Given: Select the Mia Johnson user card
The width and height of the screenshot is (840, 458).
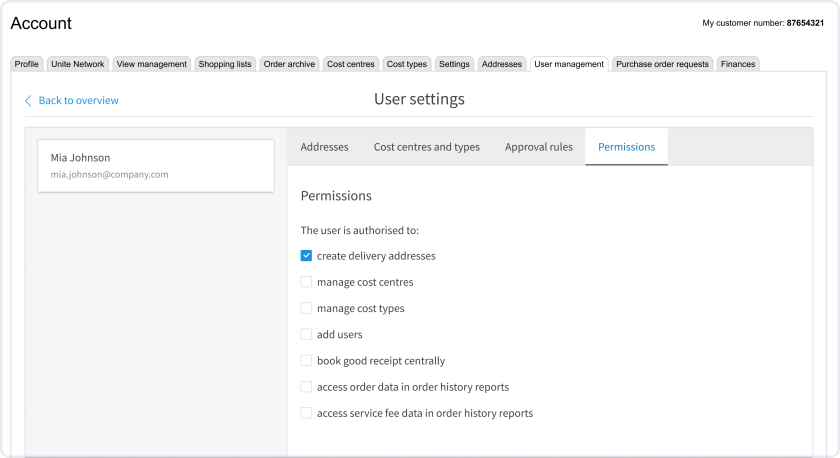Looking at the screenshot, I should [x=155, y=165].
